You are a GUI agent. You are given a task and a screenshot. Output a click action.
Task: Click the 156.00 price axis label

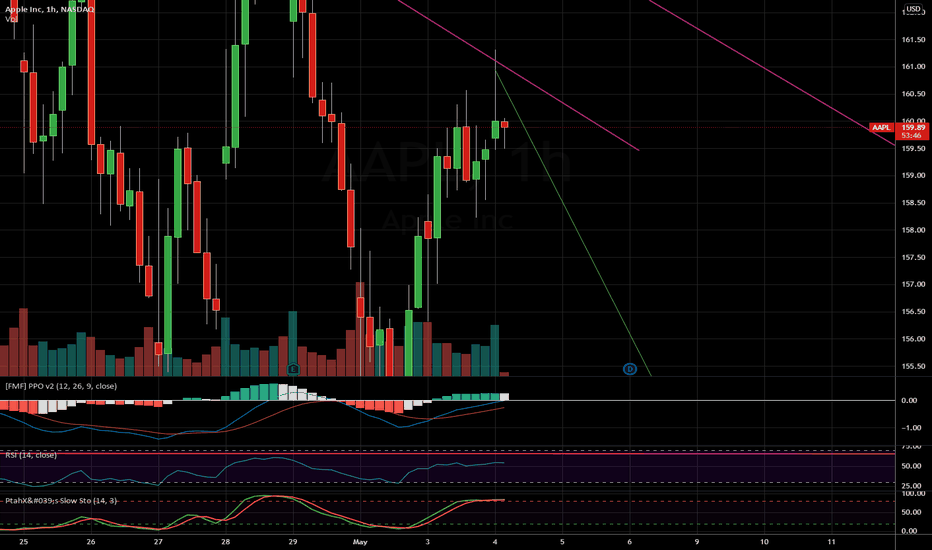click(913, 339)
